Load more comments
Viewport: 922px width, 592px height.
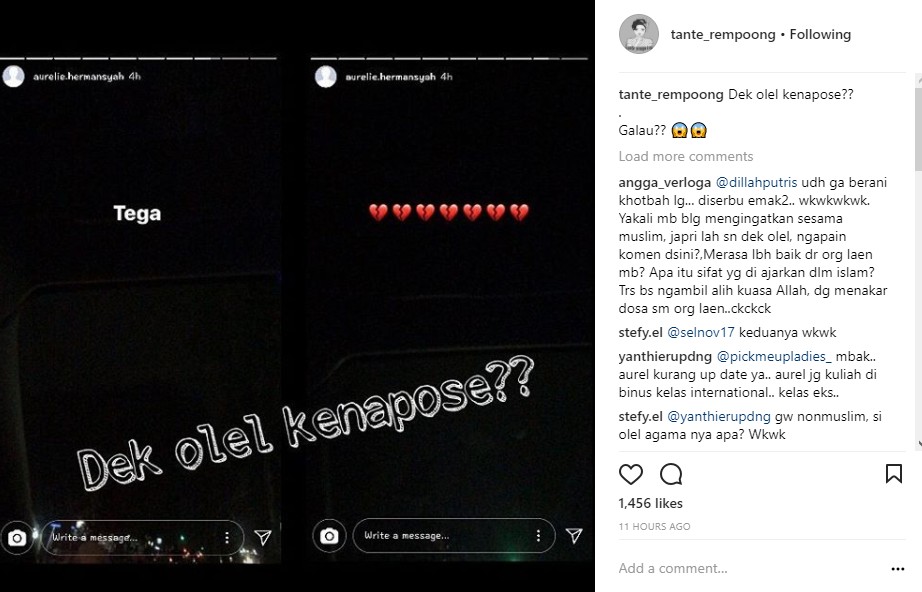pos(686,156)
